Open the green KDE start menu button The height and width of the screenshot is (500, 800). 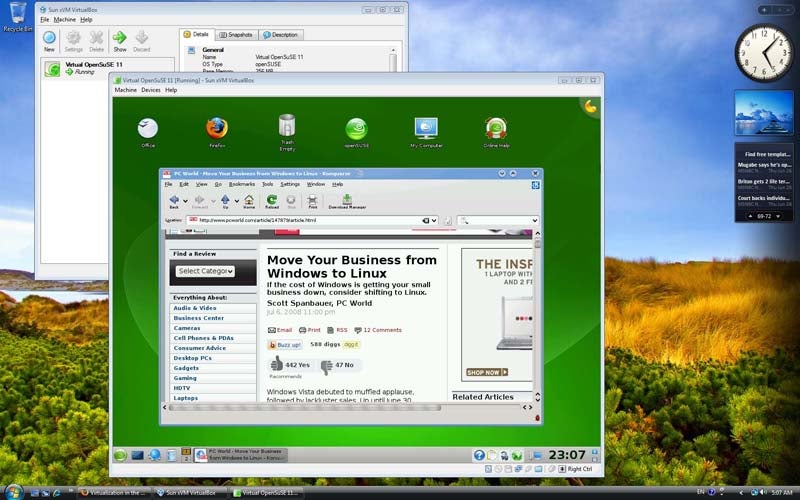[x=120, y=455]
